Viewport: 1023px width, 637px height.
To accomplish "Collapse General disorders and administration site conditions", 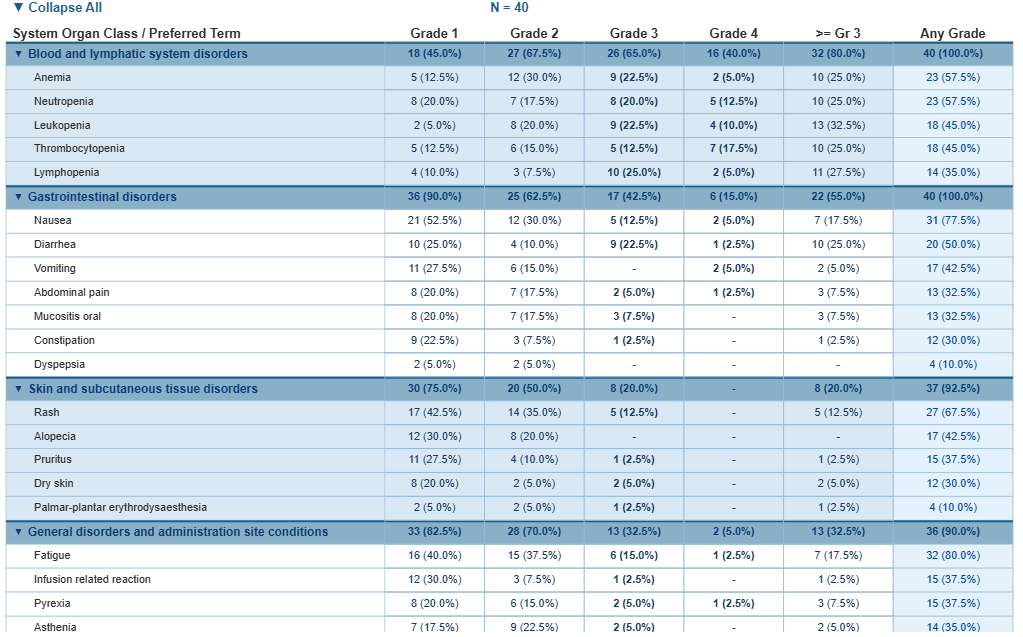I will pyautogui.click(x=18, y=532).
